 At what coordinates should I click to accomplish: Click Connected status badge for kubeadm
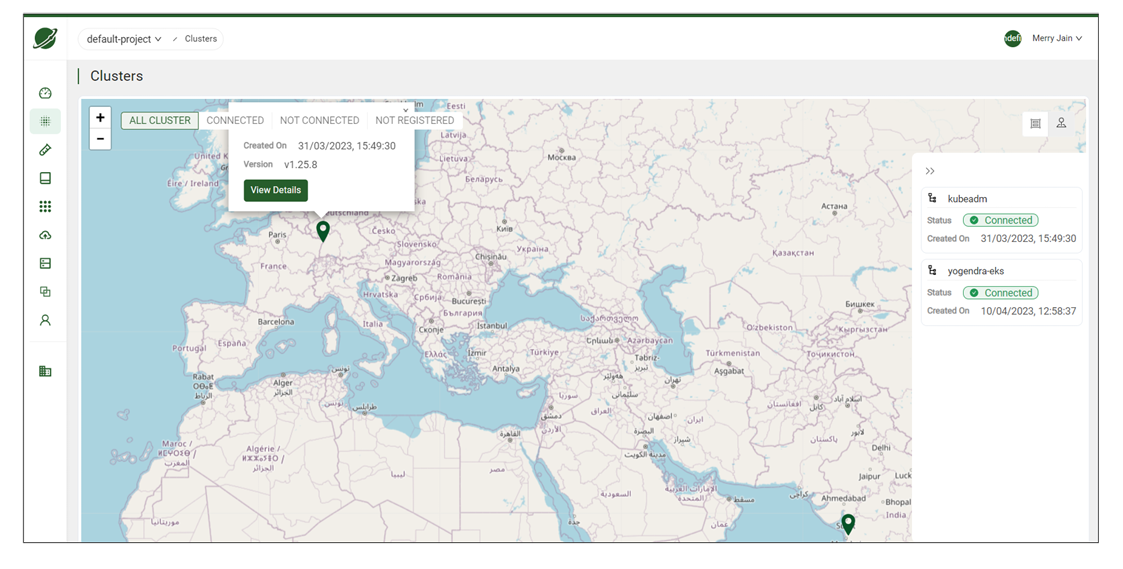(1001, 220)
